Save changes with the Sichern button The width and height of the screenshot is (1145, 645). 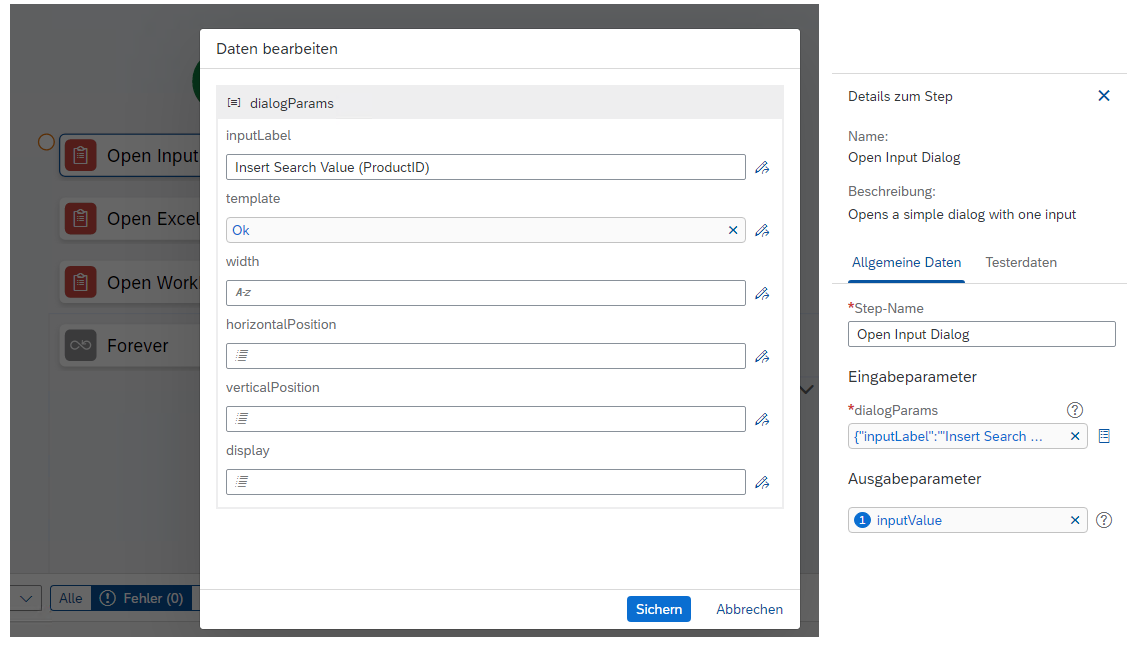point(659,609)
